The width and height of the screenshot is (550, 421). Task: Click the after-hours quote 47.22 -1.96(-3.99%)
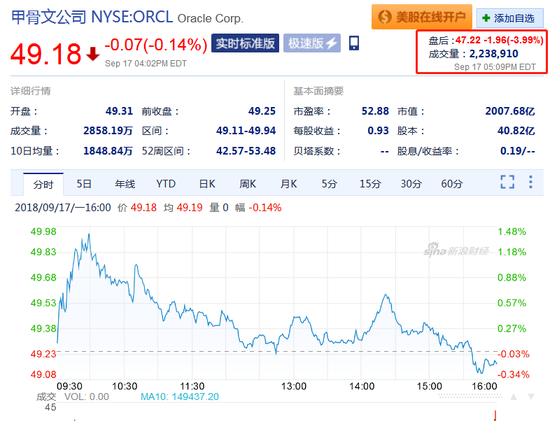[x=499, y=40]
